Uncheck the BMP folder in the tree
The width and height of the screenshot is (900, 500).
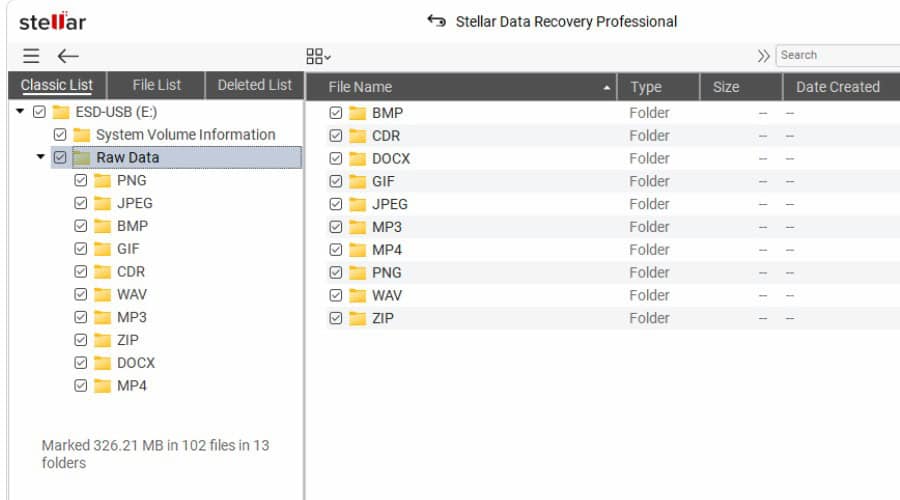pyautogui.click(x=80, y=226)
